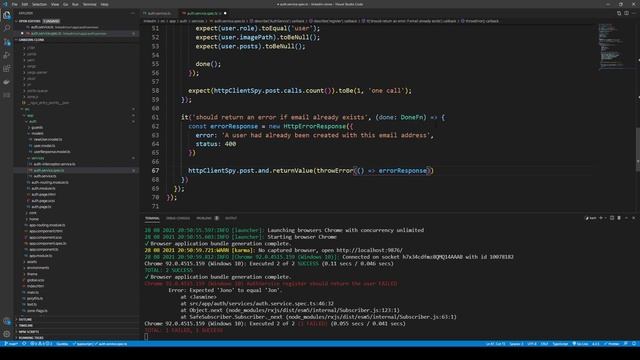Open polyfills.ts file in explorer

coord(35,298)
